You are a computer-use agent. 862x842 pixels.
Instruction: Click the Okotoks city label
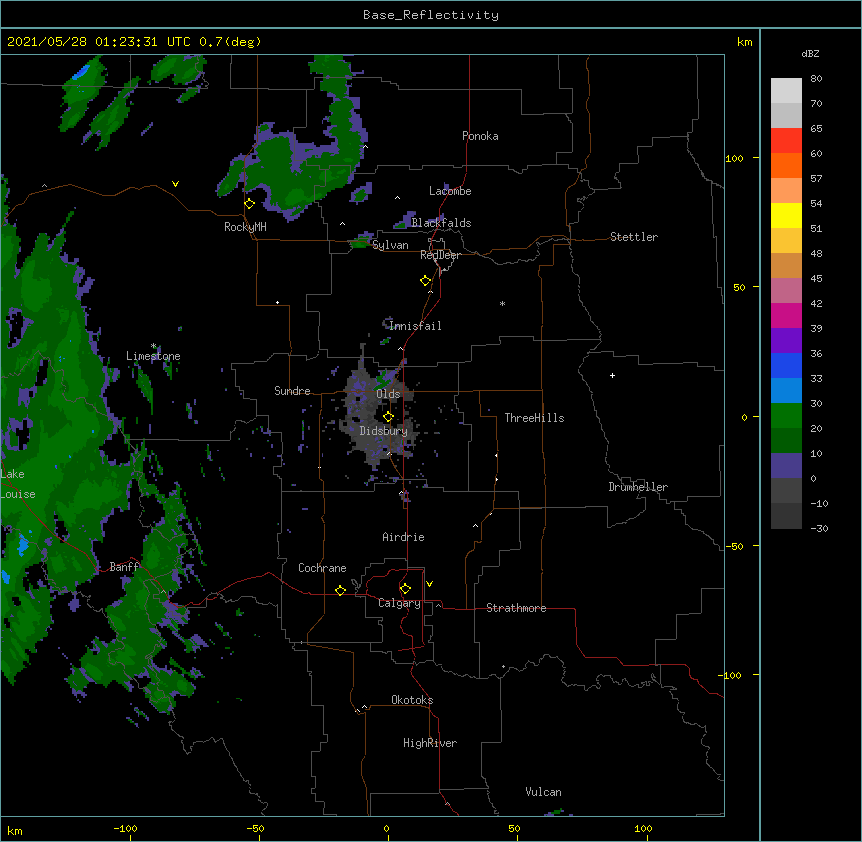click(412, 700)
